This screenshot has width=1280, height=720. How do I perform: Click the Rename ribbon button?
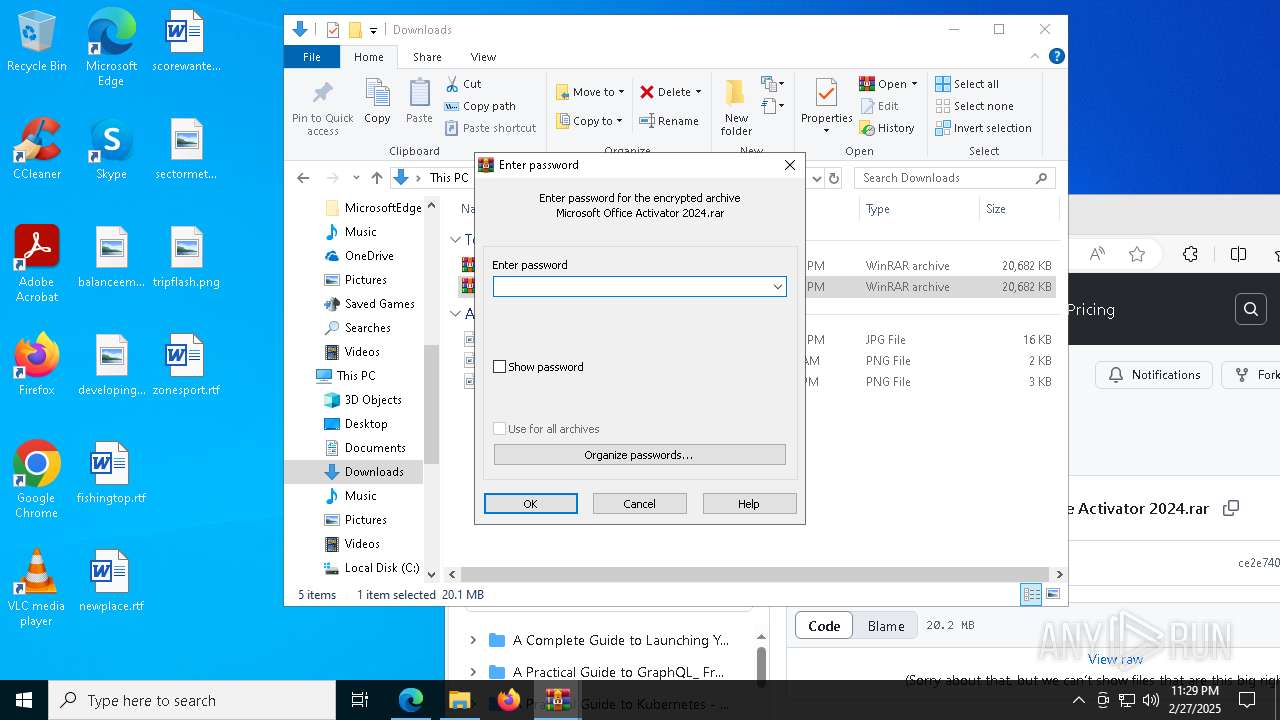670,121
